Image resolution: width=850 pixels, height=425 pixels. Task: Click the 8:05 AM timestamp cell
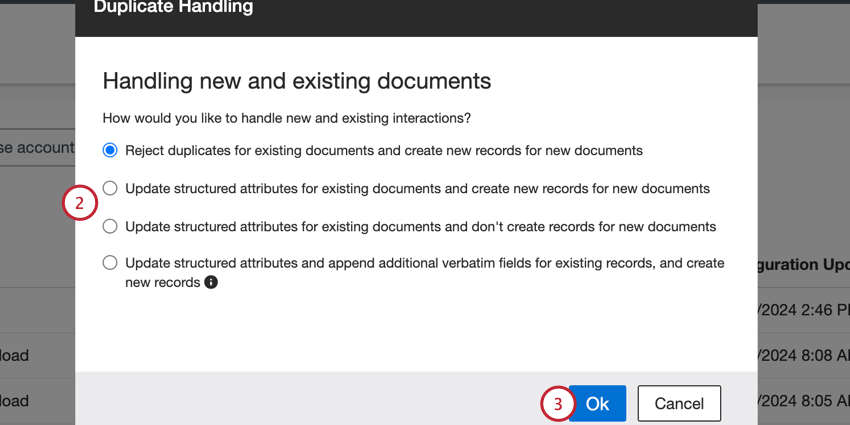[x=803, y=401]
